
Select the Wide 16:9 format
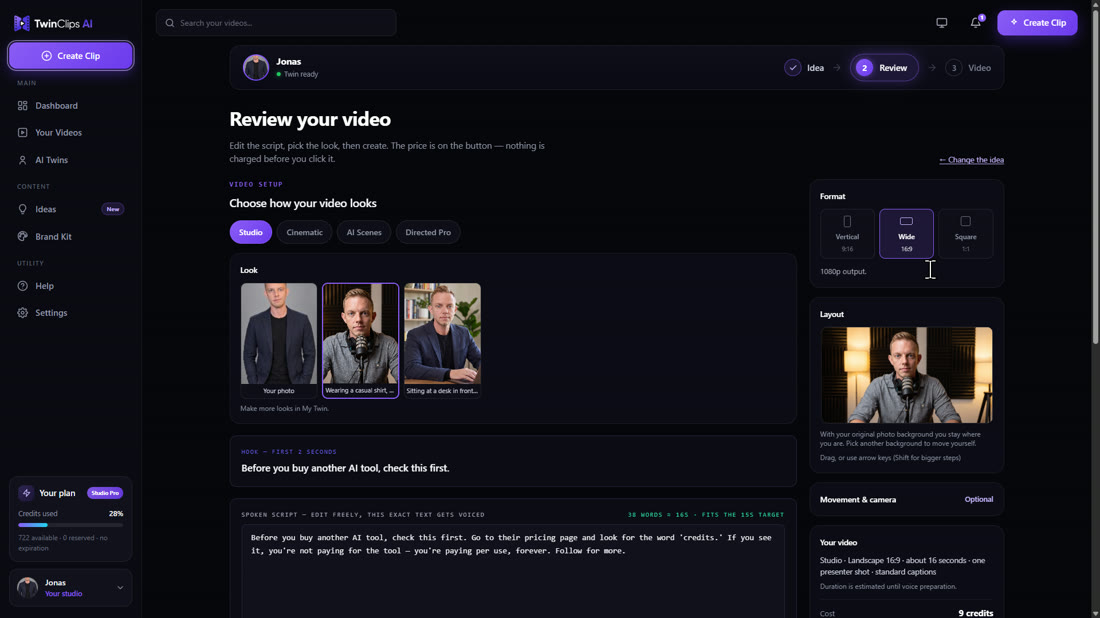(906, 234)
